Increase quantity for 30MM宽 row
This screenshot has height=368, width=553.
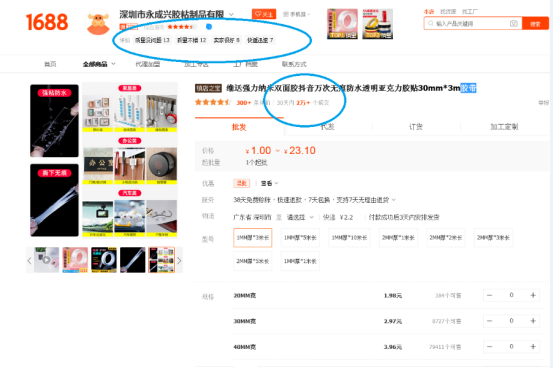[533, 321]
